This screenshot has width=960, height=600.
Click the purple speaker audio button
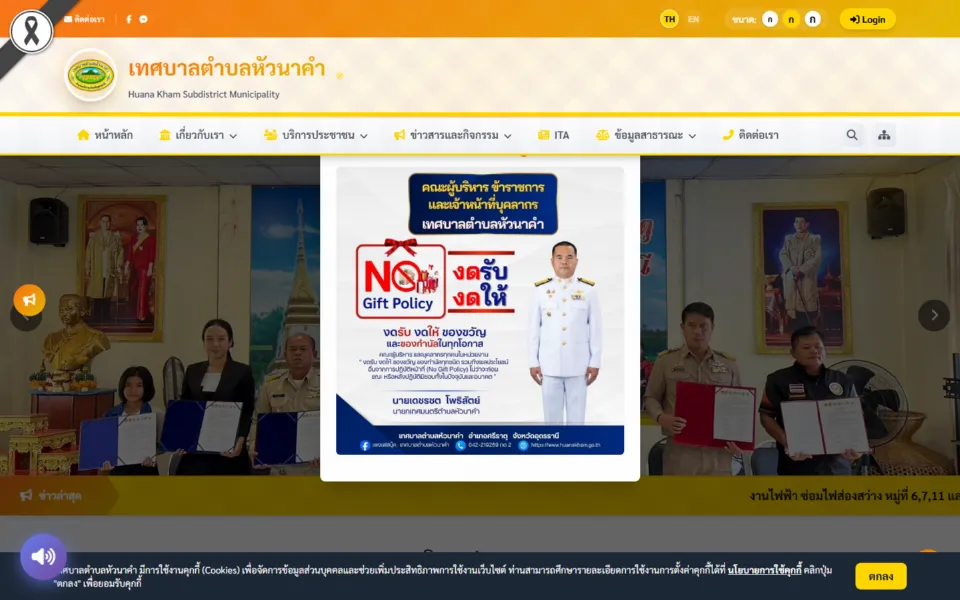(43, 557)
